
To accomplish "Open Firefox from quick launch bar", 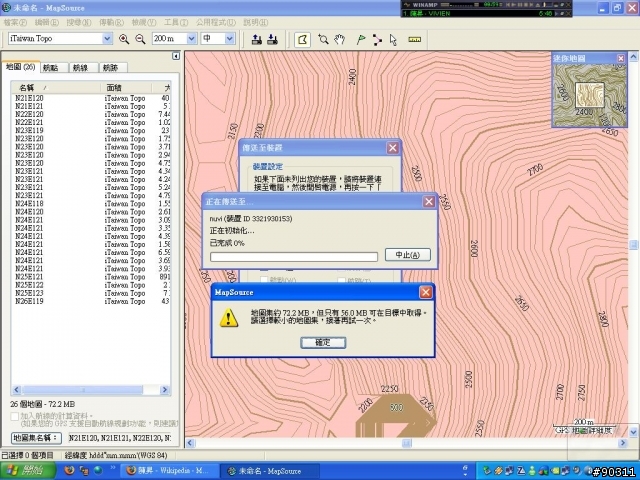I will pyautogui.click(x=69, y=470).
